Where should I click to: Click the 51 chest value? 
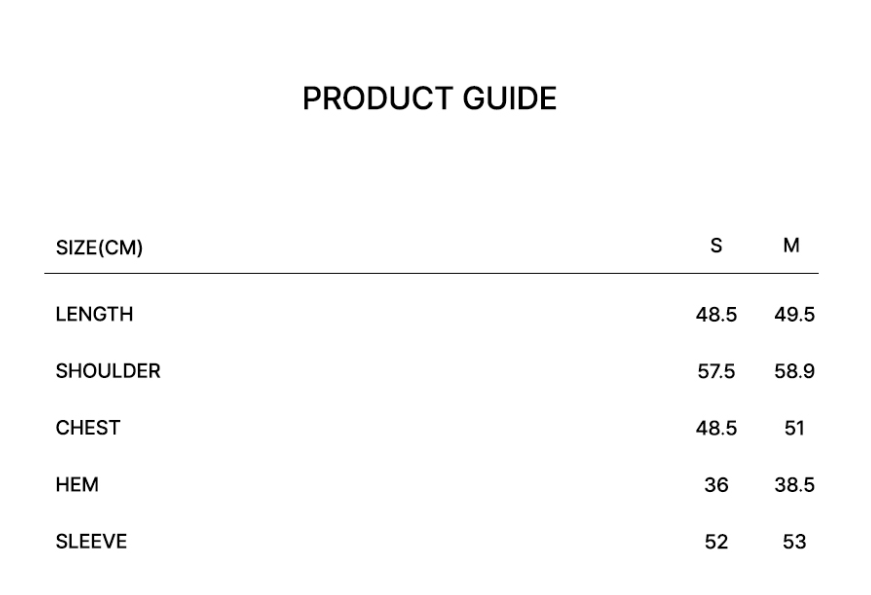794,429
